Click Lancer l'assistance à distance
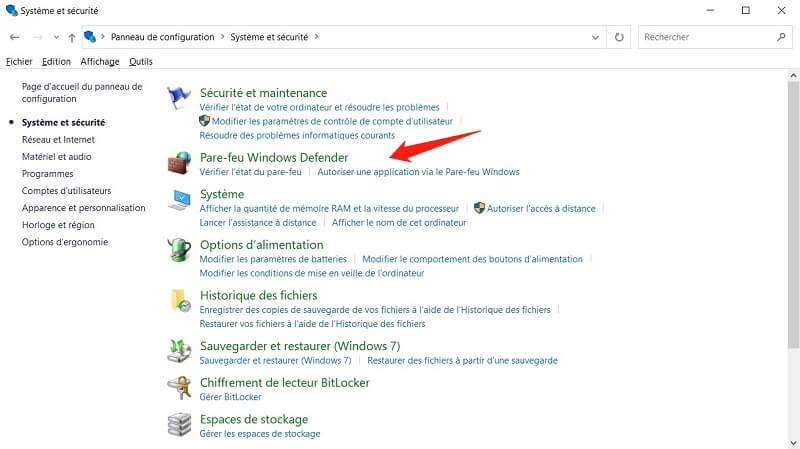 point(258,222)
